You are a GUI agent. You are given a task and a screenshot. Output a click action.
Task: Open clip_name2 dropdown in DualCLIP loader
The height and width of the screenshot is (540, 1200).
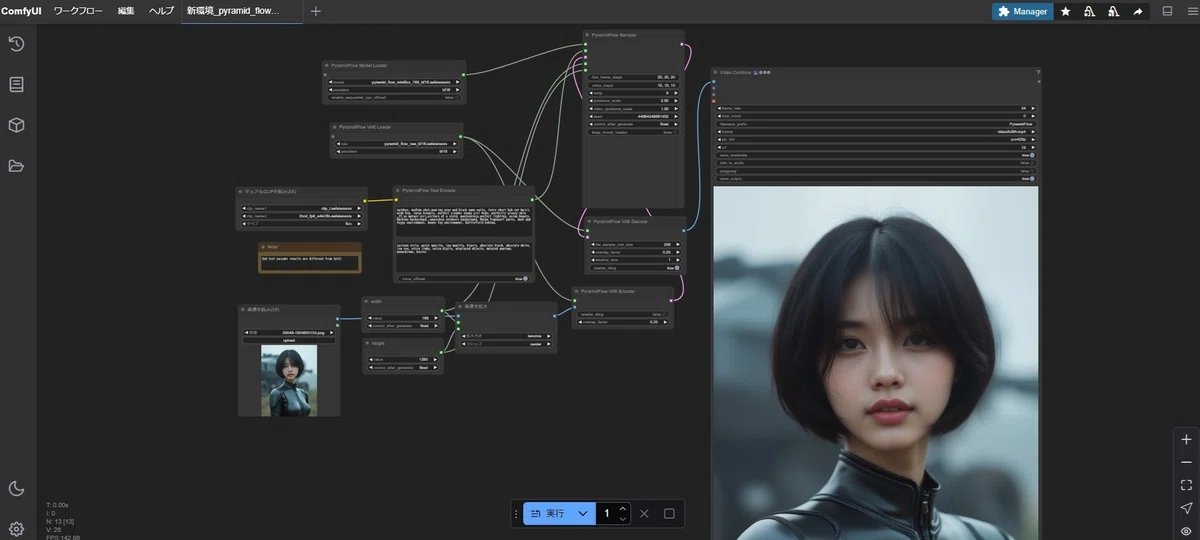click(301, 216)
